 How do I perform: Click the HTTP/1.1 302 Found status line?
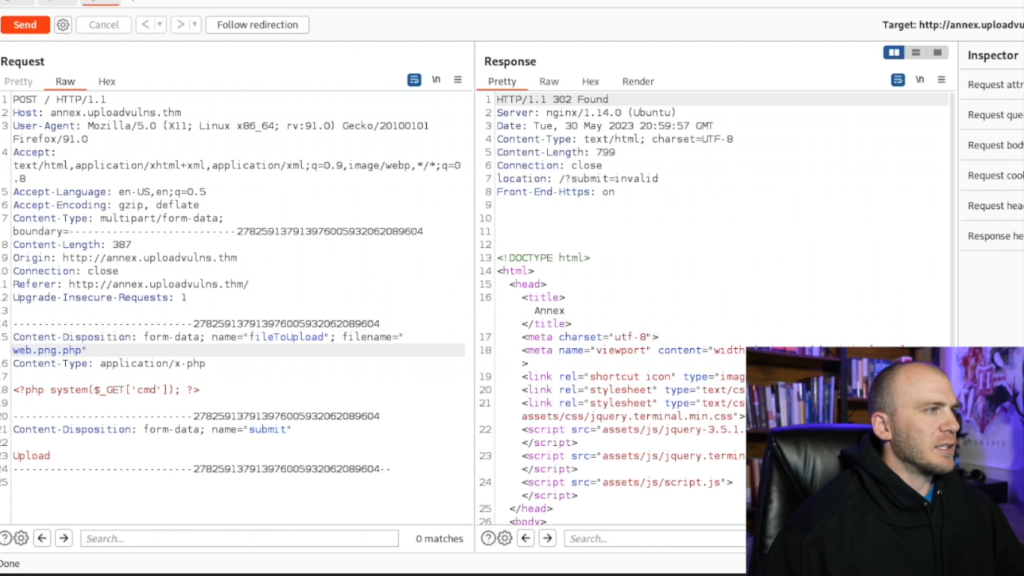click(x=552, y=99)
